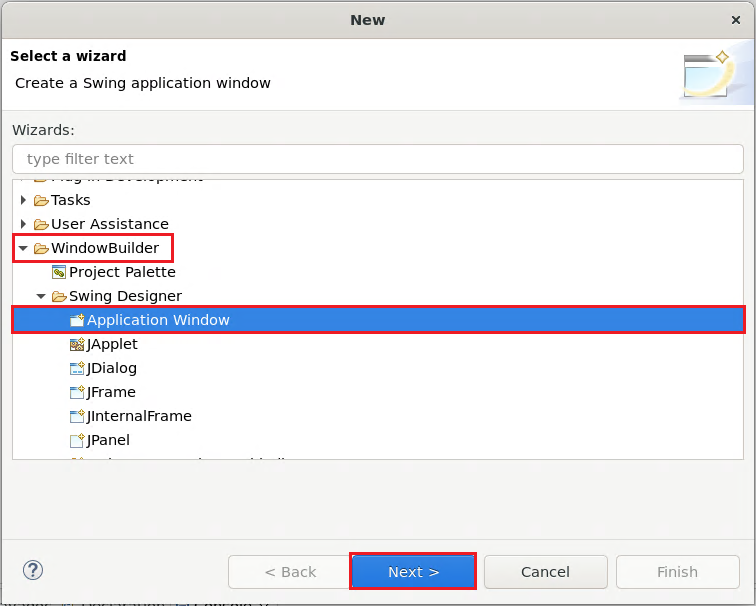
Task: Click the Project Palette icon
Action: point(59,272)
